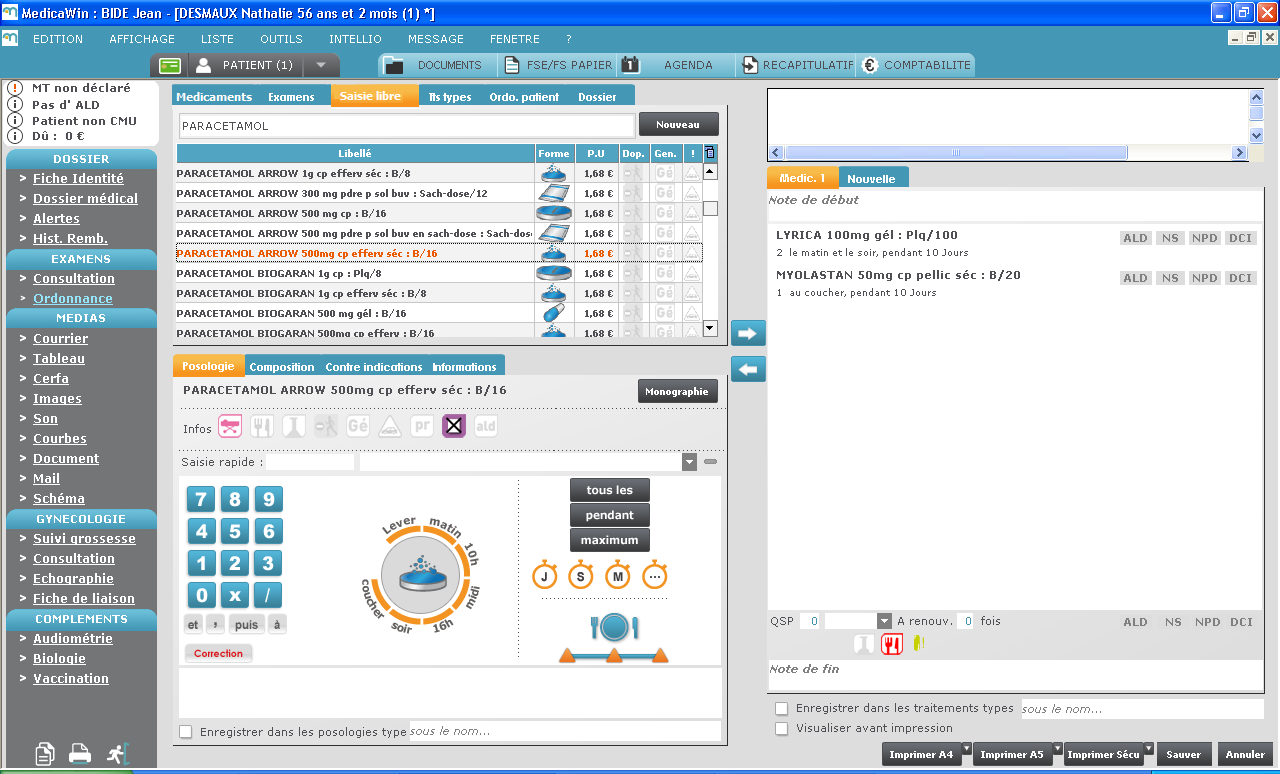Screen dimensions: 1280x774
Task: Enable 'Enregistrer dans les traitements types' checkbox
Action: point(782,708)
